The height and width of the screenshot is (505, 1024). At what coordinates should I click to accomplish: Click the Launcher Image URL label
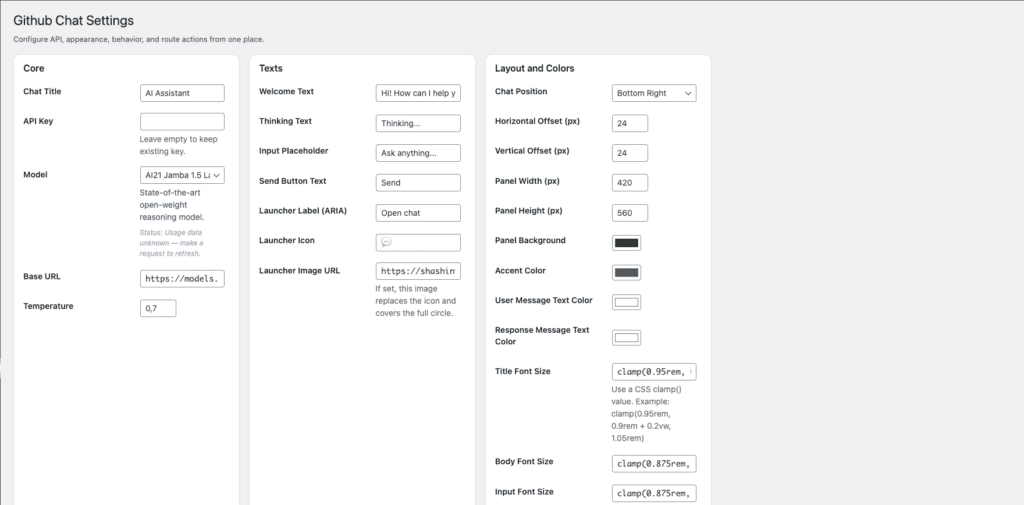299,270
